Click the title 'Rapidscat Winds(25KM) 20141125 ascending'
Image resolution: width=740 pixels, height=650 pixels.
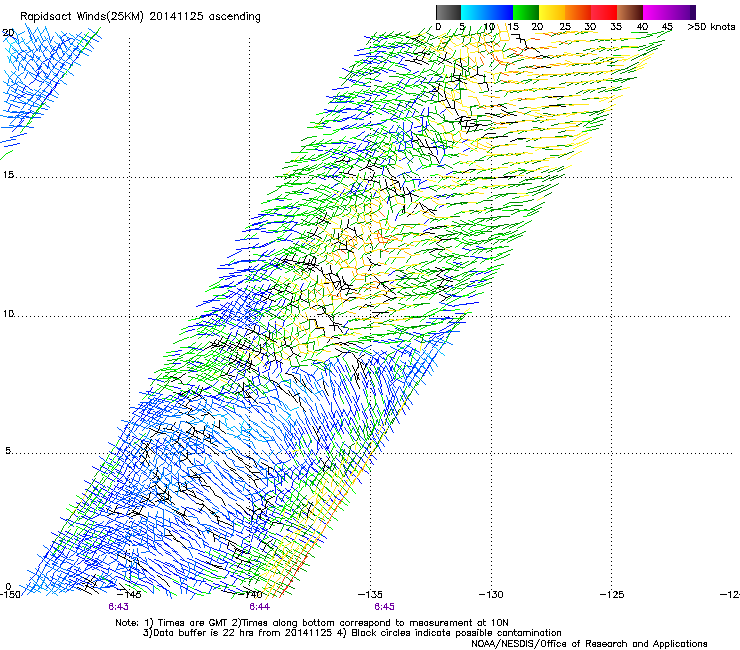[140, 16]
